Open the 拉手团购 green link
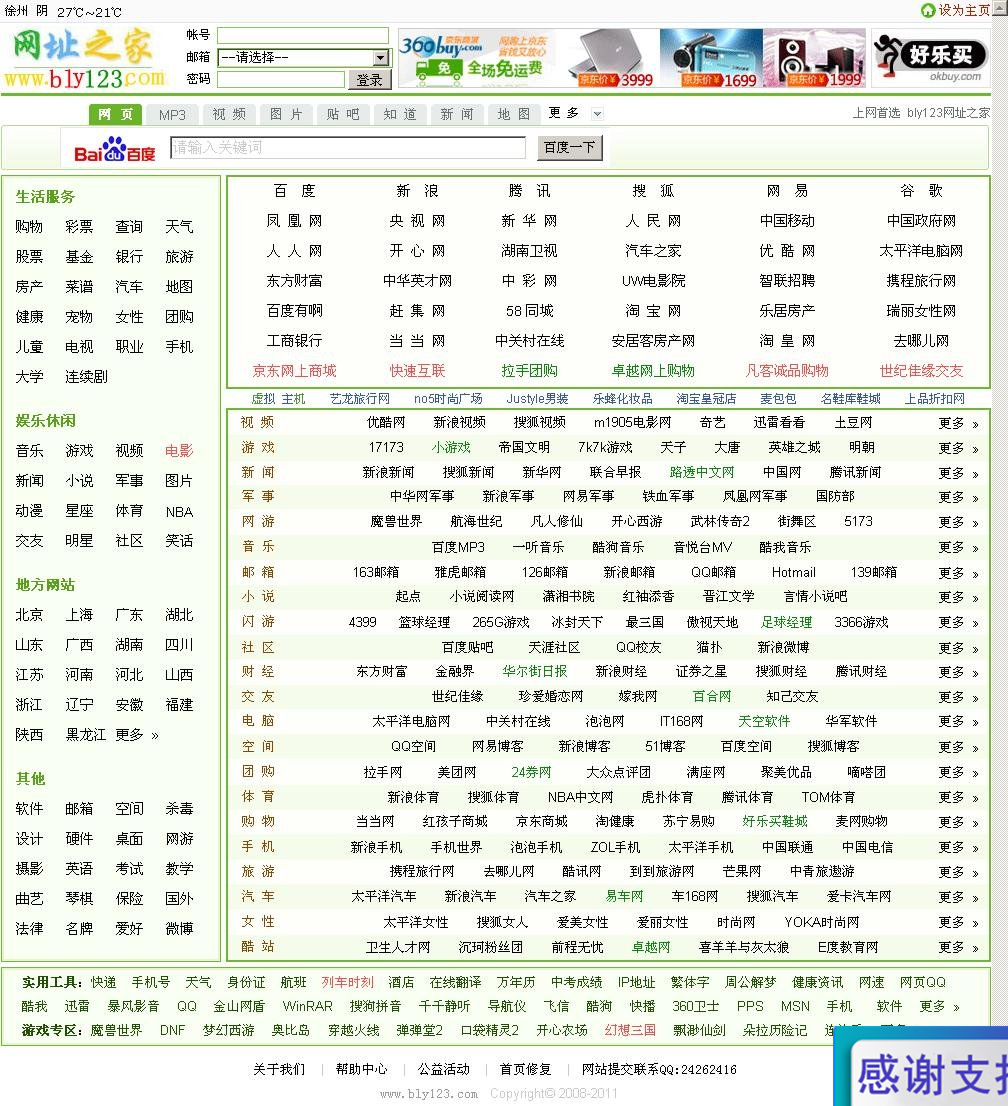This screenshot has width=1008, height=1106. pos(529,371)
